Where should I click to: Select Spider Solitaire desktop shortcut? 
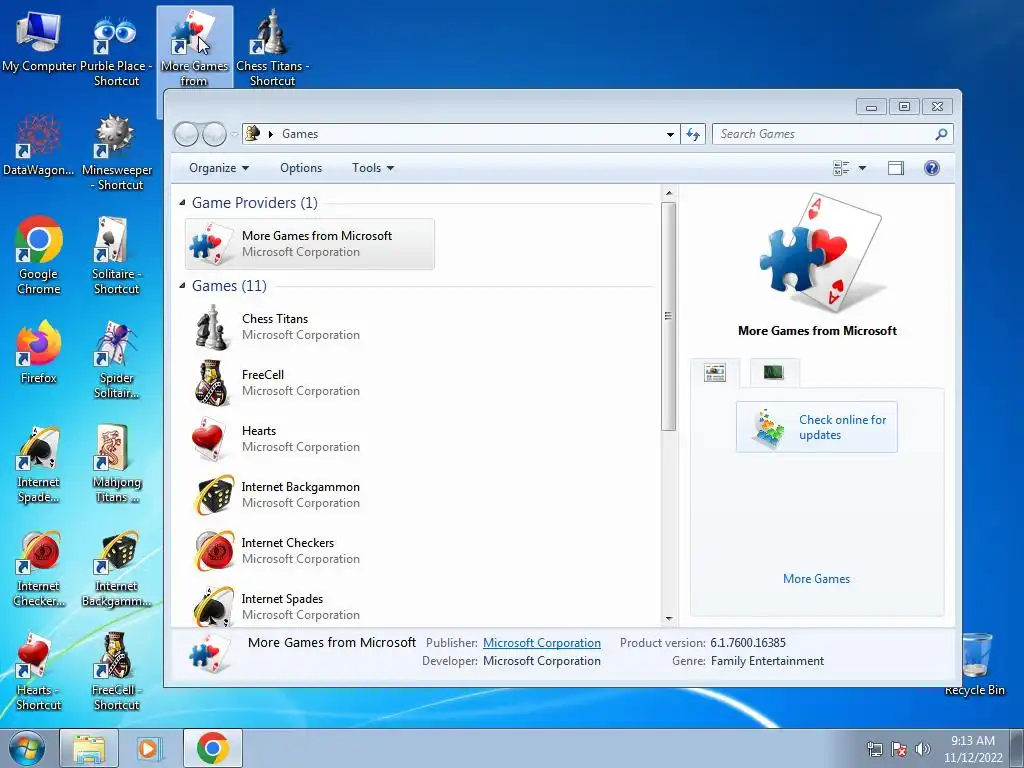[116, 360]
